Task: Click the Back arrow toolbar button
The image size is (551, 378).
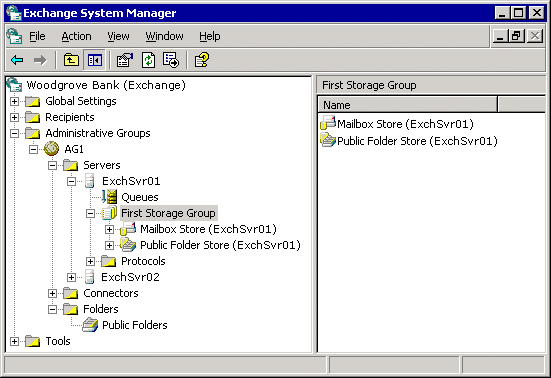Action: pyautogui.click(x=17, y=60)
